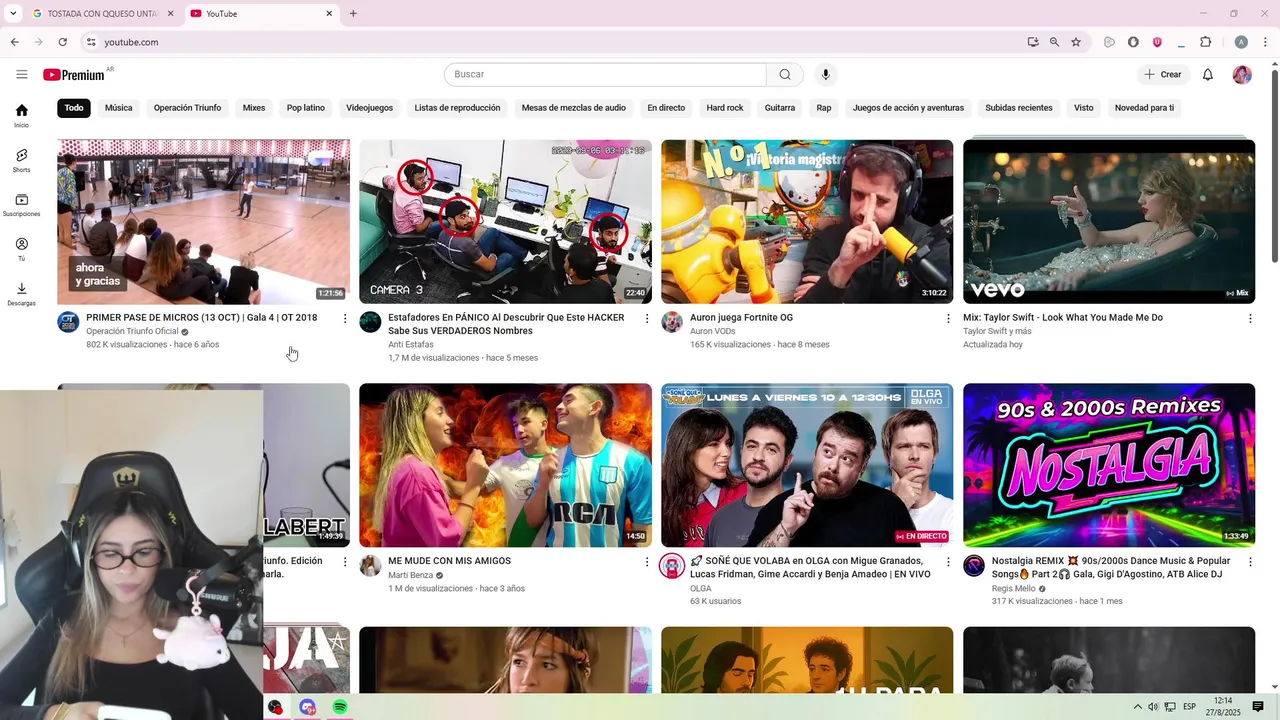Viewport: 1280px width, 720px height.
Task: Open the Auron VODs channel avatar
Action: click(x=672, y=322)
